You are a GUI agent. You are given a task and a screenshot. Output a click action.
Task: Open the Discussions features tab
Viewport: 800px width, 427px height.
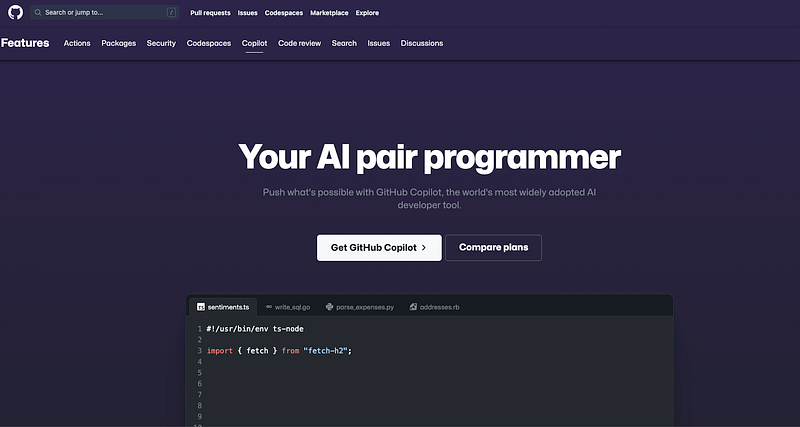coord(422,43)
